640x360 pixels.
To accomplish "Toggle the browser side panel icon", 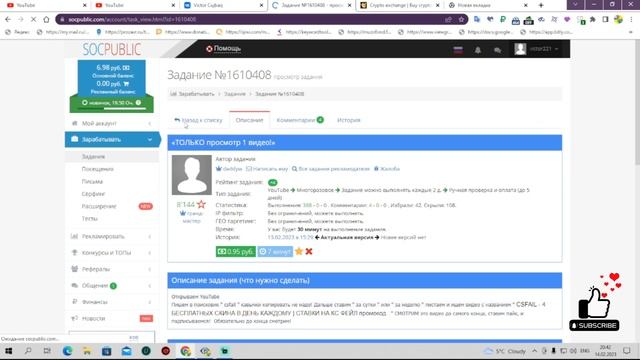I will (x=605, y=19).
